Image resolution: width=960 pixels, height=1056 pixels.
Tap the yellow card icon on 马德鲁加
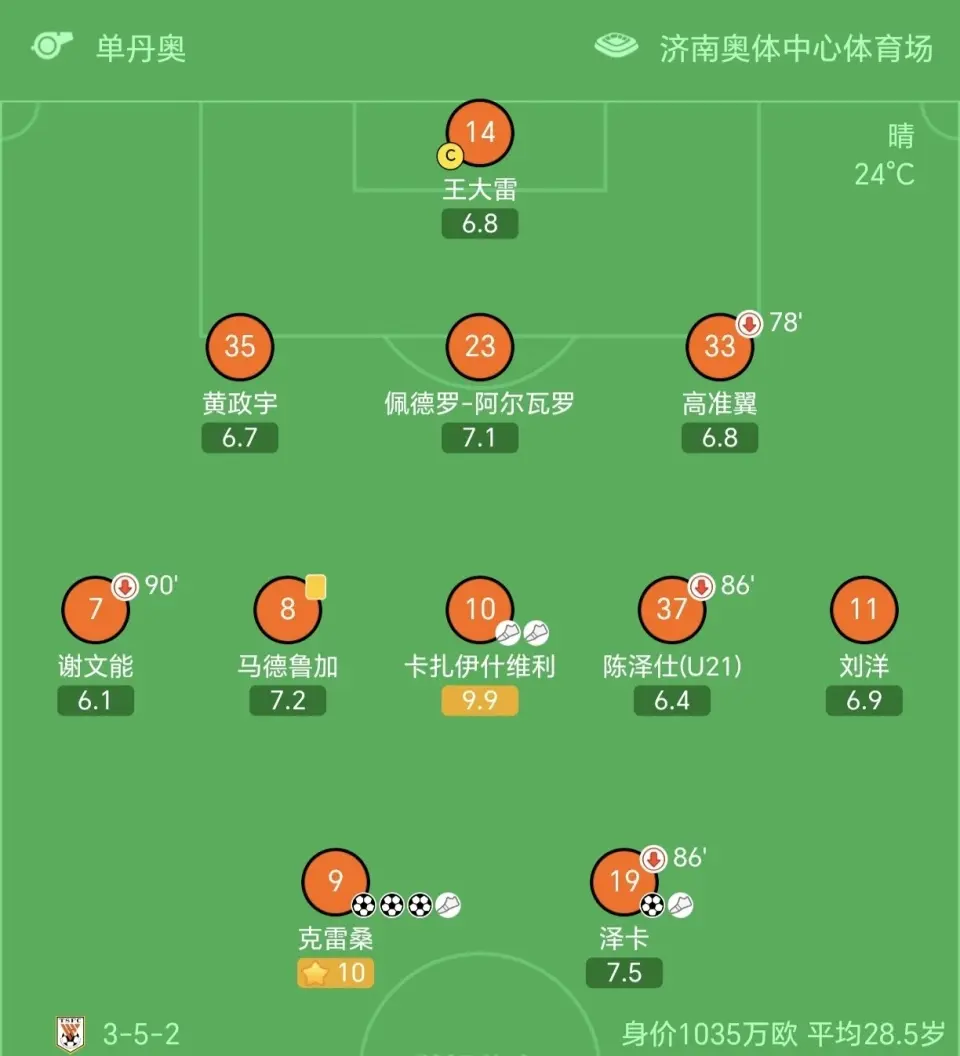tap(315, 587)
